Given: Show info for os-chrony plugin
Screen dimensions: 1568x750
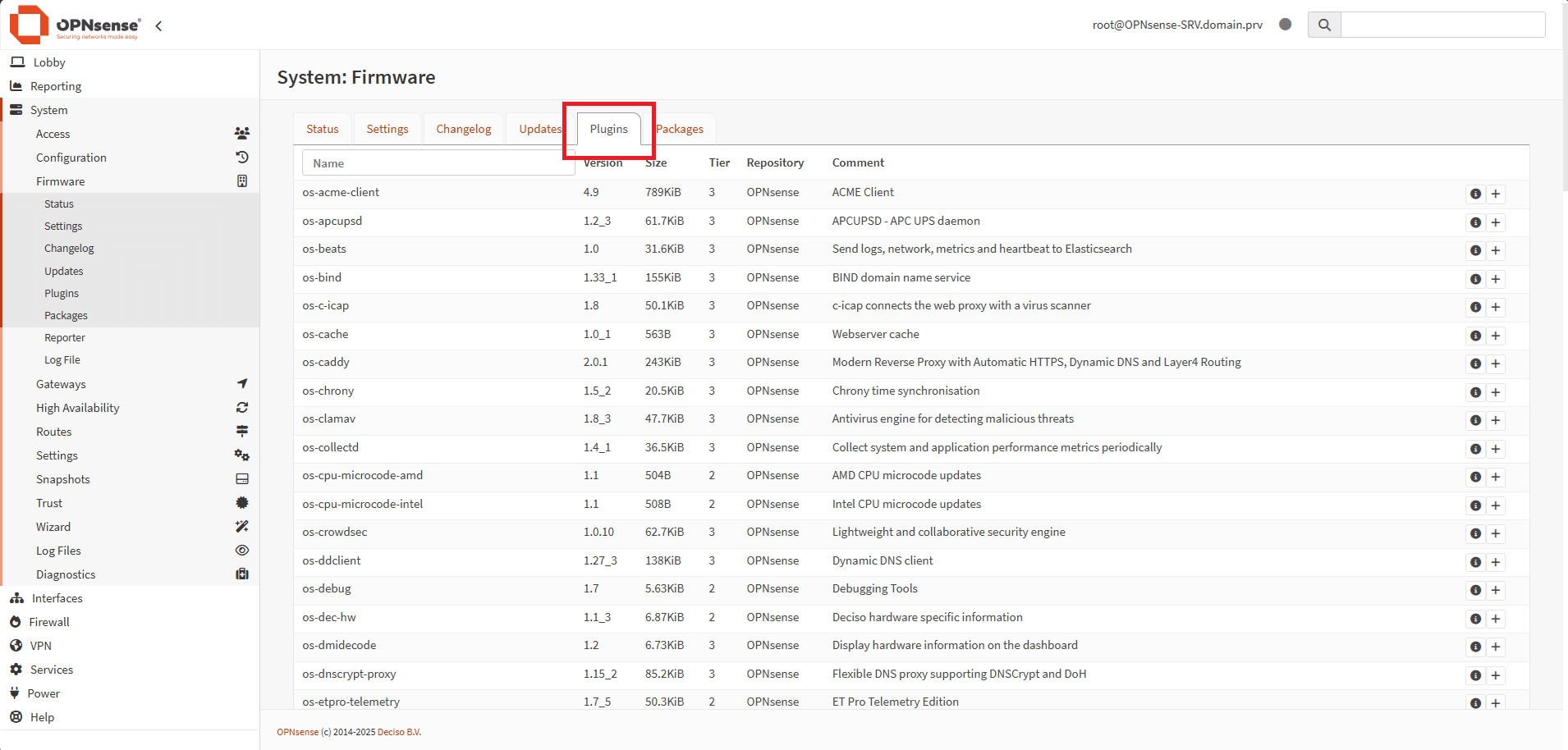Looking at the screenshot, I should click(1475, 392).
